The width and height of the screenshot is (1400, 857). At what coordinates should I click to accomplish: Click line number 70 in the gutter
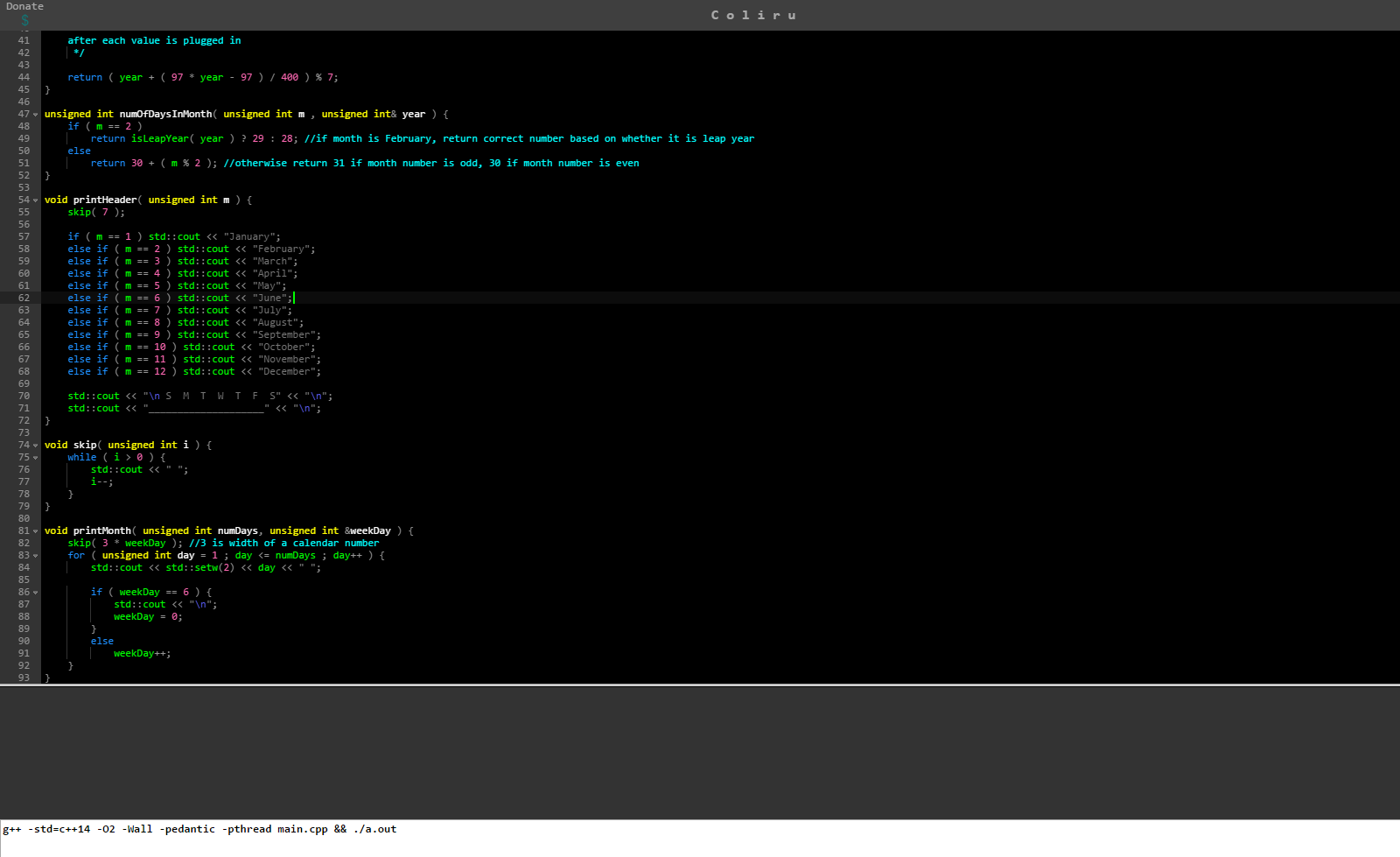point(24,396)
